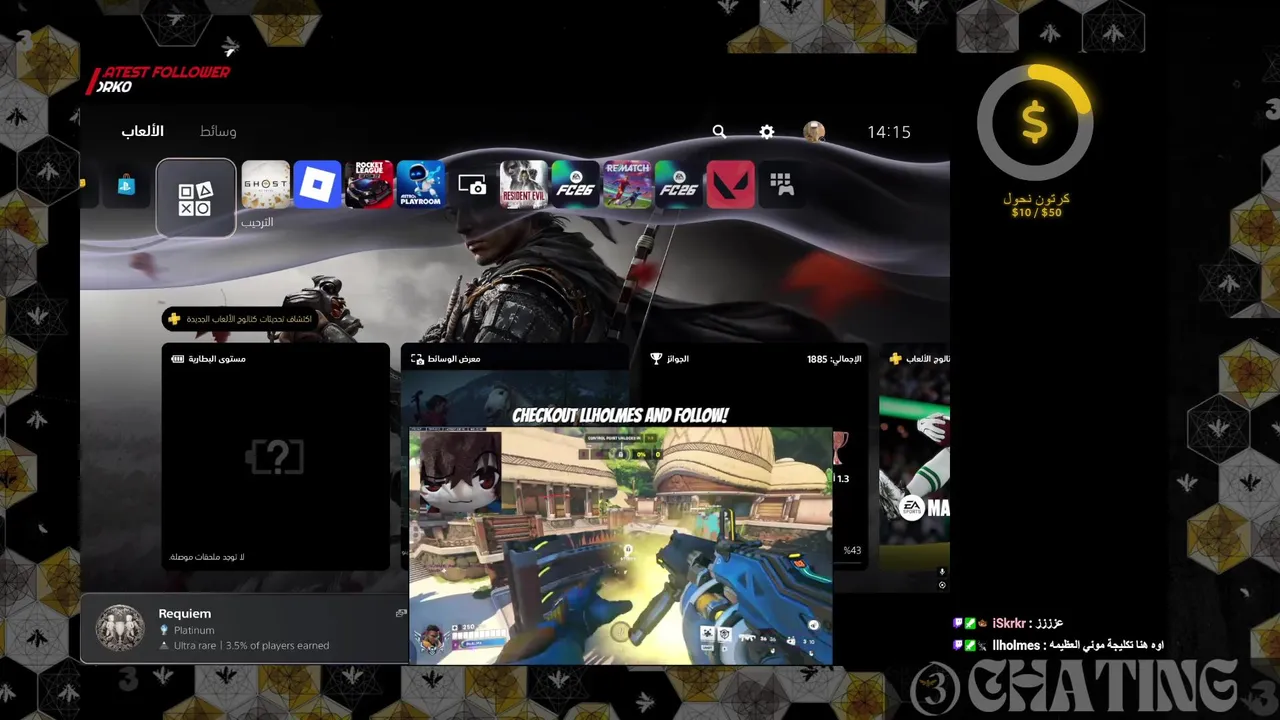
Task: Click the total trophies count 1885
Action: [x=834, y=359]
